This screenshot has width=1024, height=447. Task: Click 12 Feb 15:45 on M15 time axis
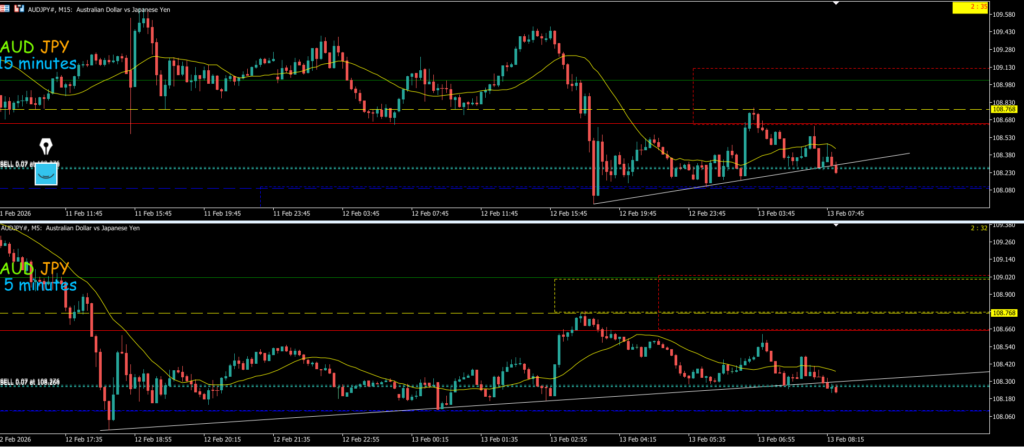[569, 213]
